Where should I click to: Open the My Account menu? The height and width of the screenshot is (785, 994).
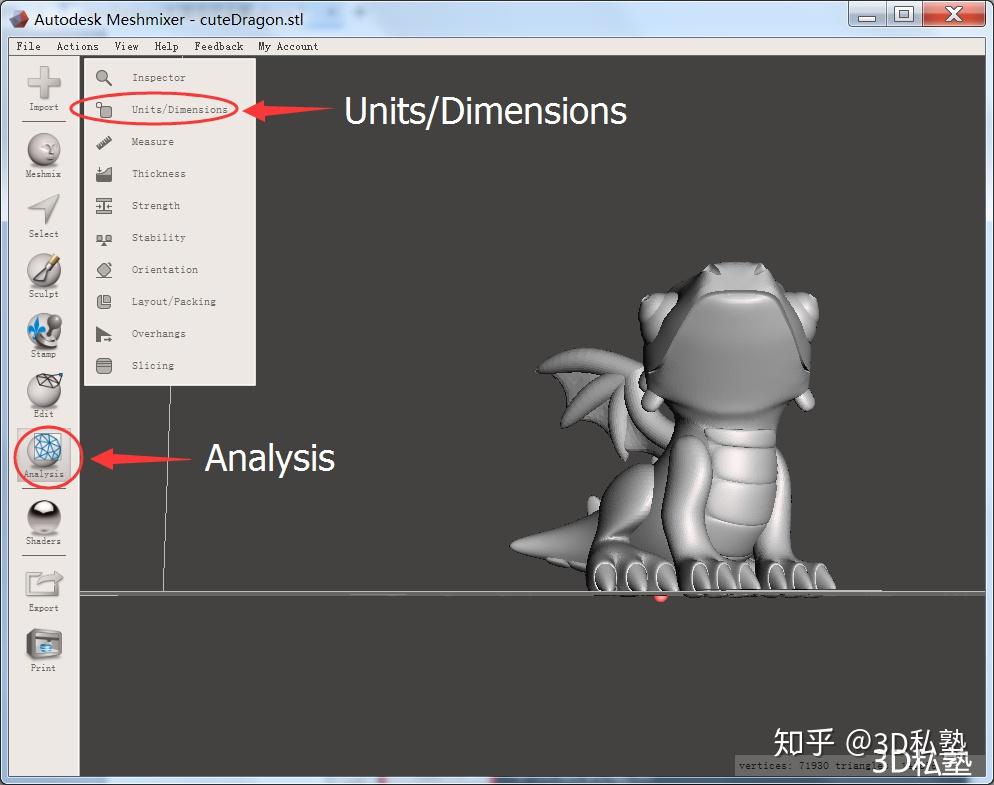[x=288, y=46]
